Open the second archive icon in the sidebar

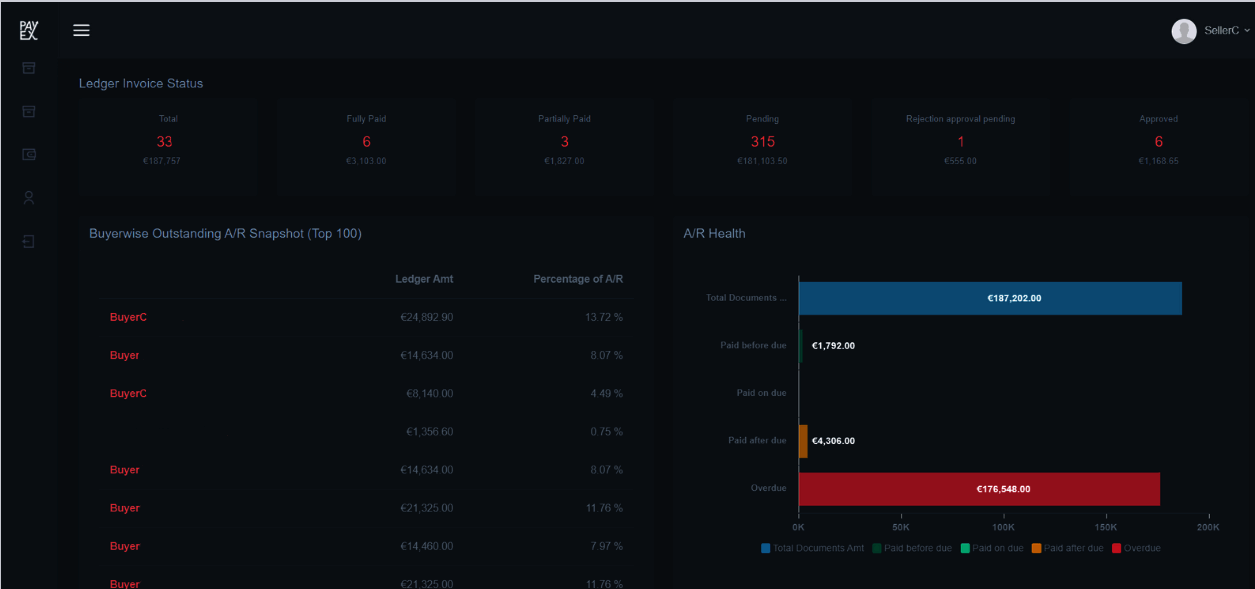pyautogui.click(x=28, y=111)
